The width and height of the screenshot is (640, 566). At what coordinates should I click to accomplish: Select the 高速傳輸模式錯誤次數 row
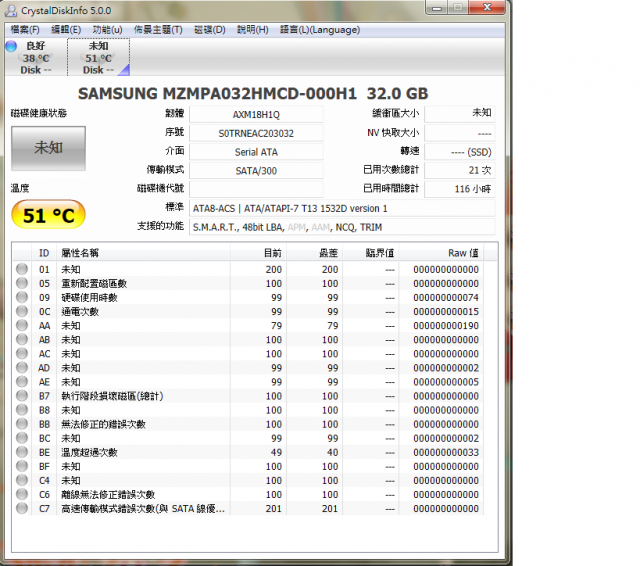coord(248,509)
